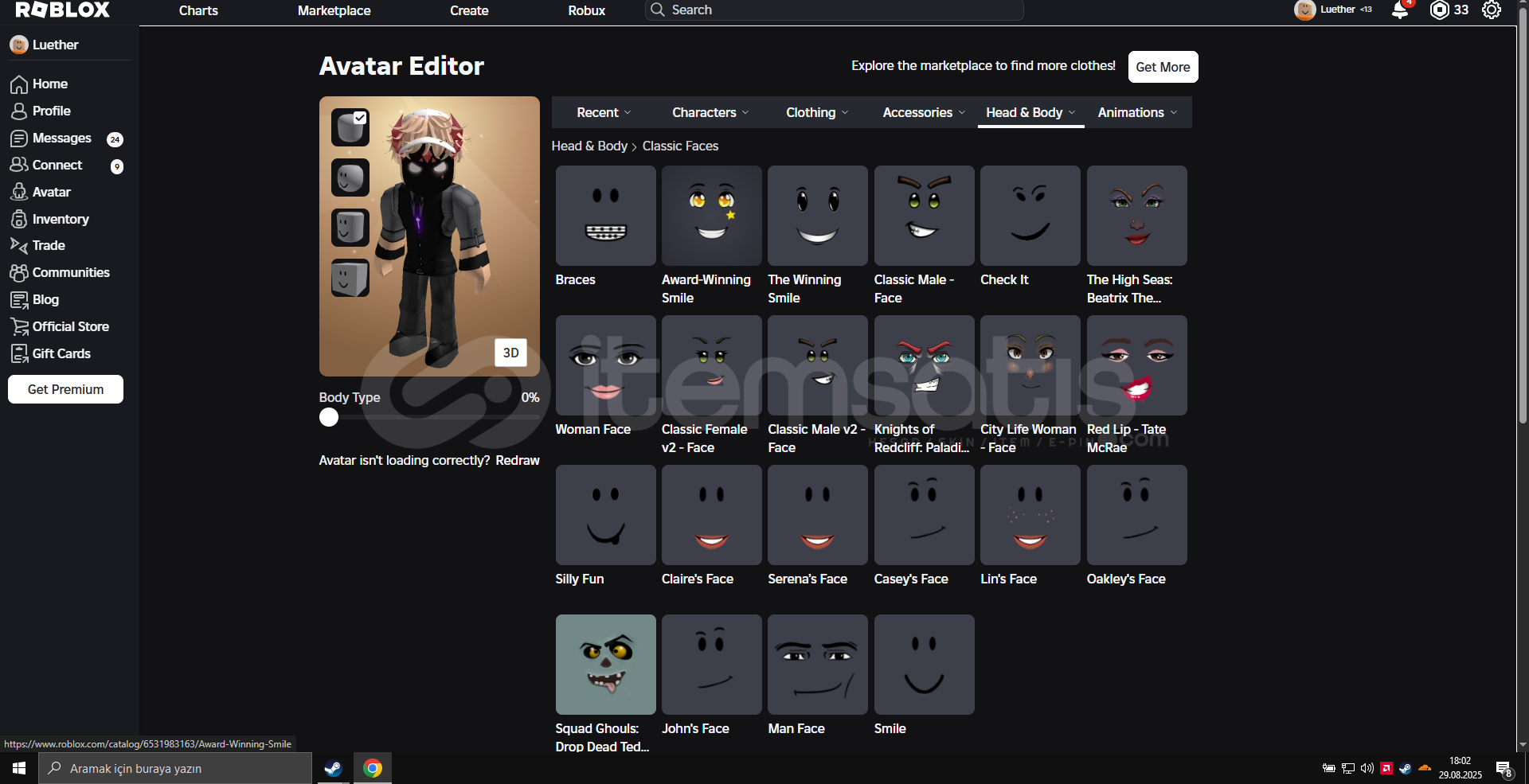Equip The Winning Smile face
This screenshot has width=1529, height=784.
click(818, 216)
